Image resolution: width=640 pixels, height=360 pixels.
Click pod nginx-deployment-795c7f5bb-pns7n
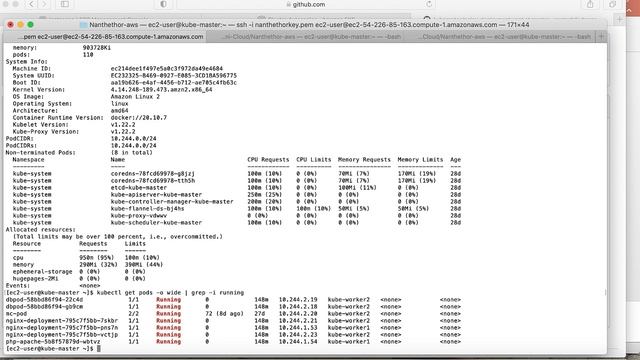click(x=62, y=327)
